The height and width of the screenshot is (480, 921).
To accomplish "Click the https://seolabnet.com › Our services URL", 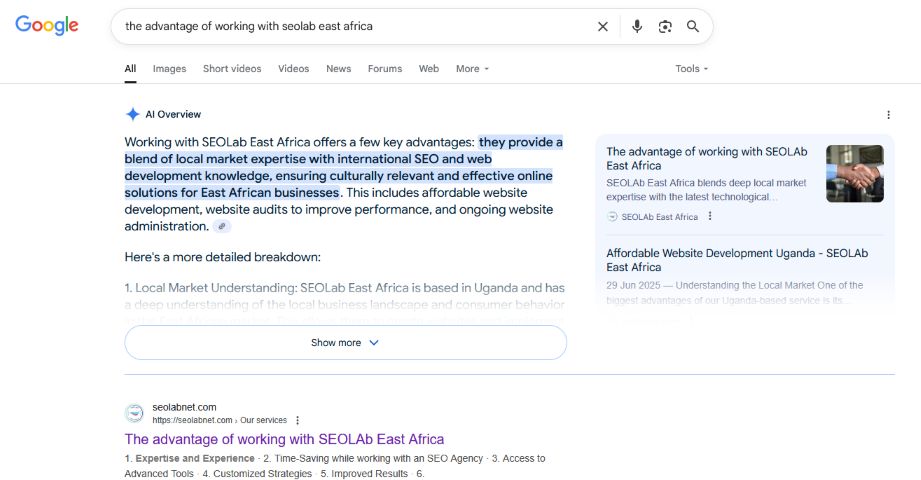I will [220, 420].
